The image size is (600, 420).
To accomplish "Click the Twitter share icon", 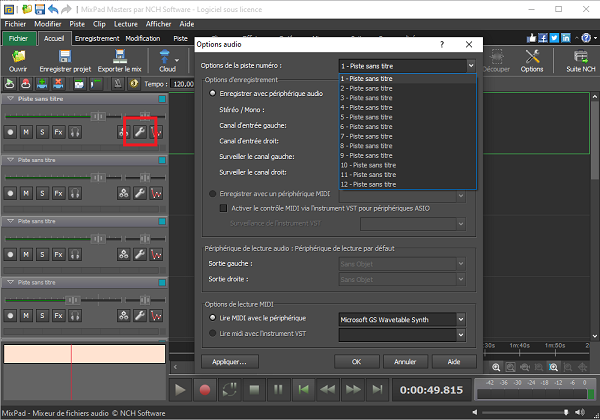I will coord(554,38).
